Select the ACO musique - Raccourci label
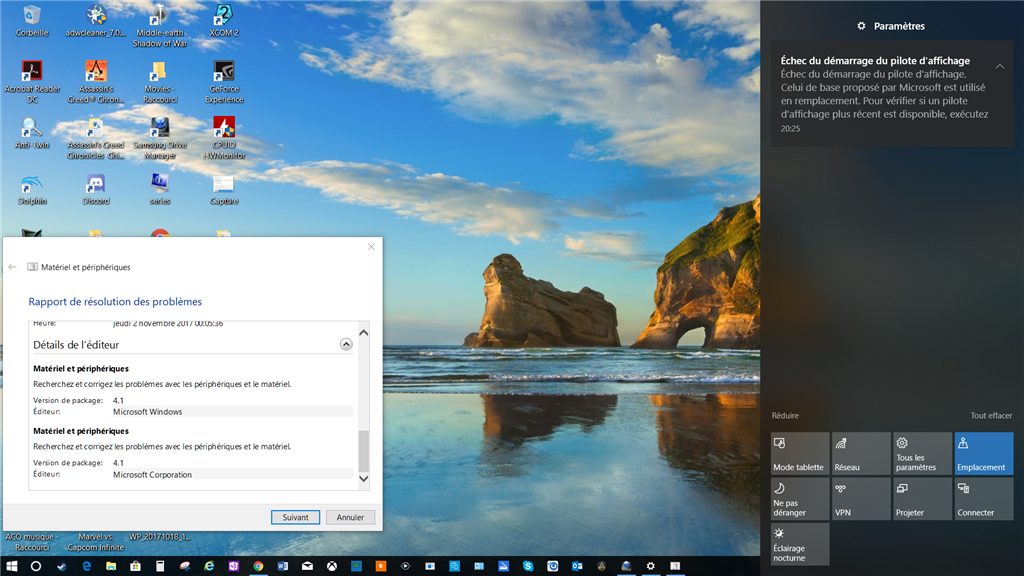This screenshot has width=1024, height=576. (32, 542)
